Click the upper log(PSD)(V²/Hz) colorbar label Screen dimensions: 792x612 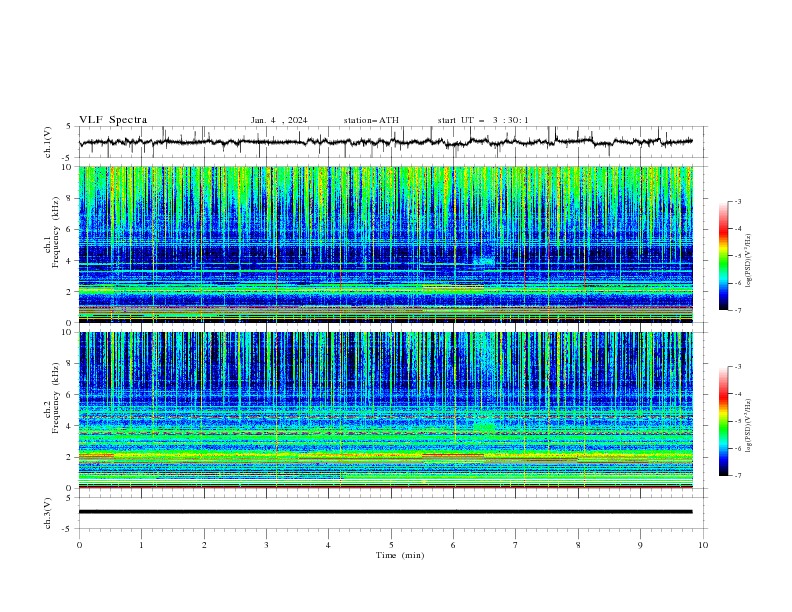[x=748, y=261]
